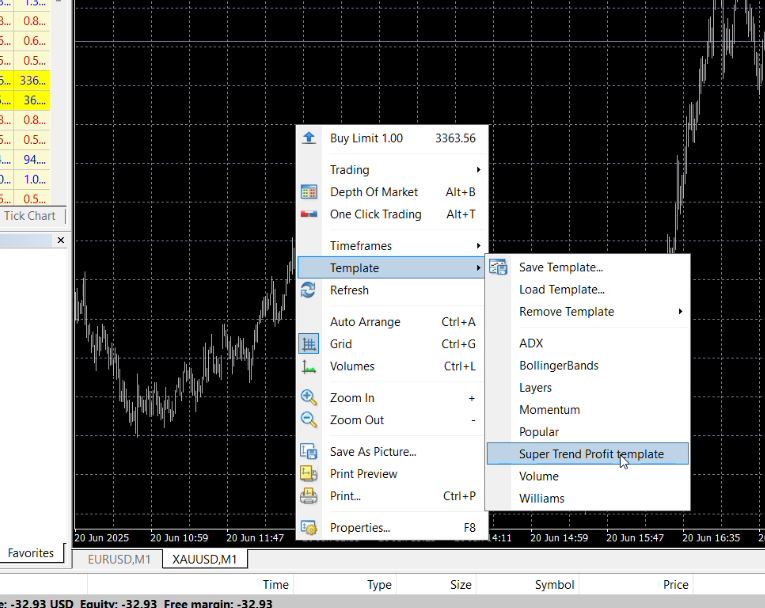Click the One Click Trading icon
765x608 pixels.
(309, 214)
